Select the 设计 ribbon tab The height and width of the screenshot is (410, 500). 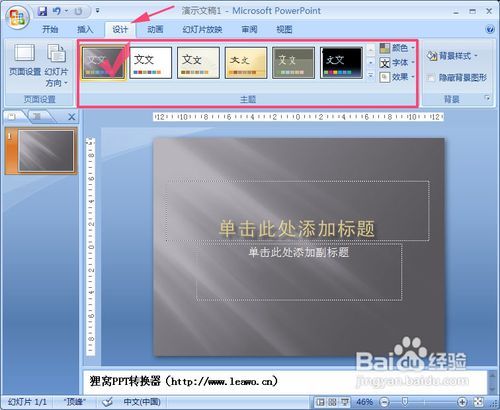[120, 30]
